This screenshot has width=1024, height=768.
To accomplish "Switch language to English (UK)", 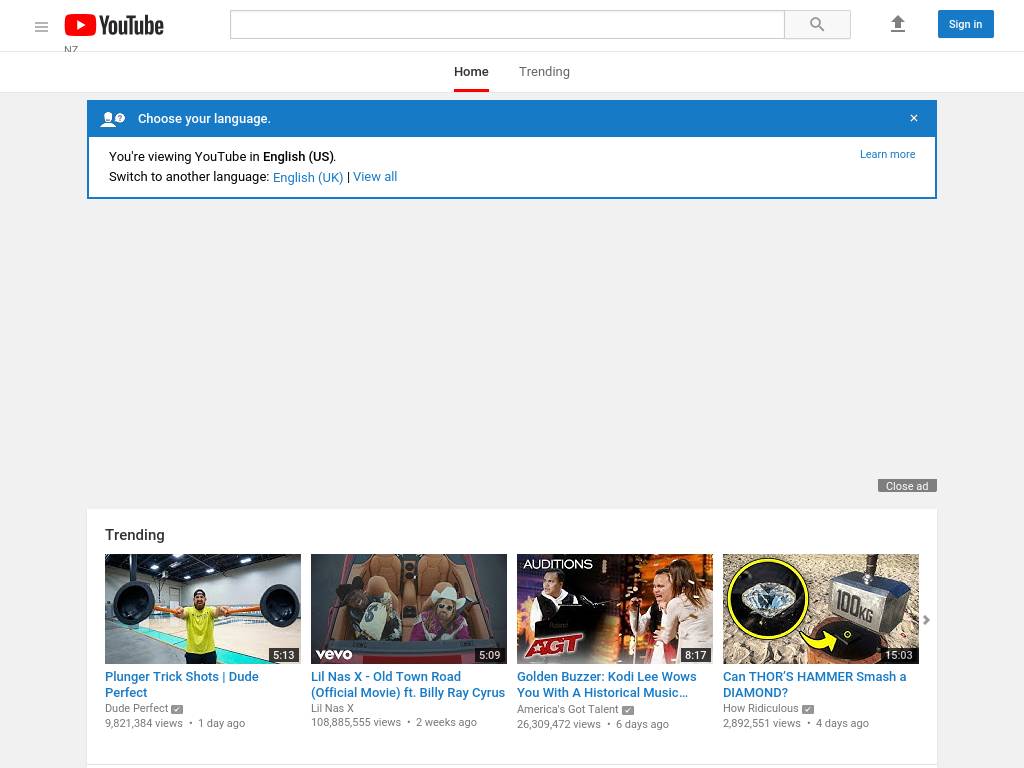I will click(308, 177).
